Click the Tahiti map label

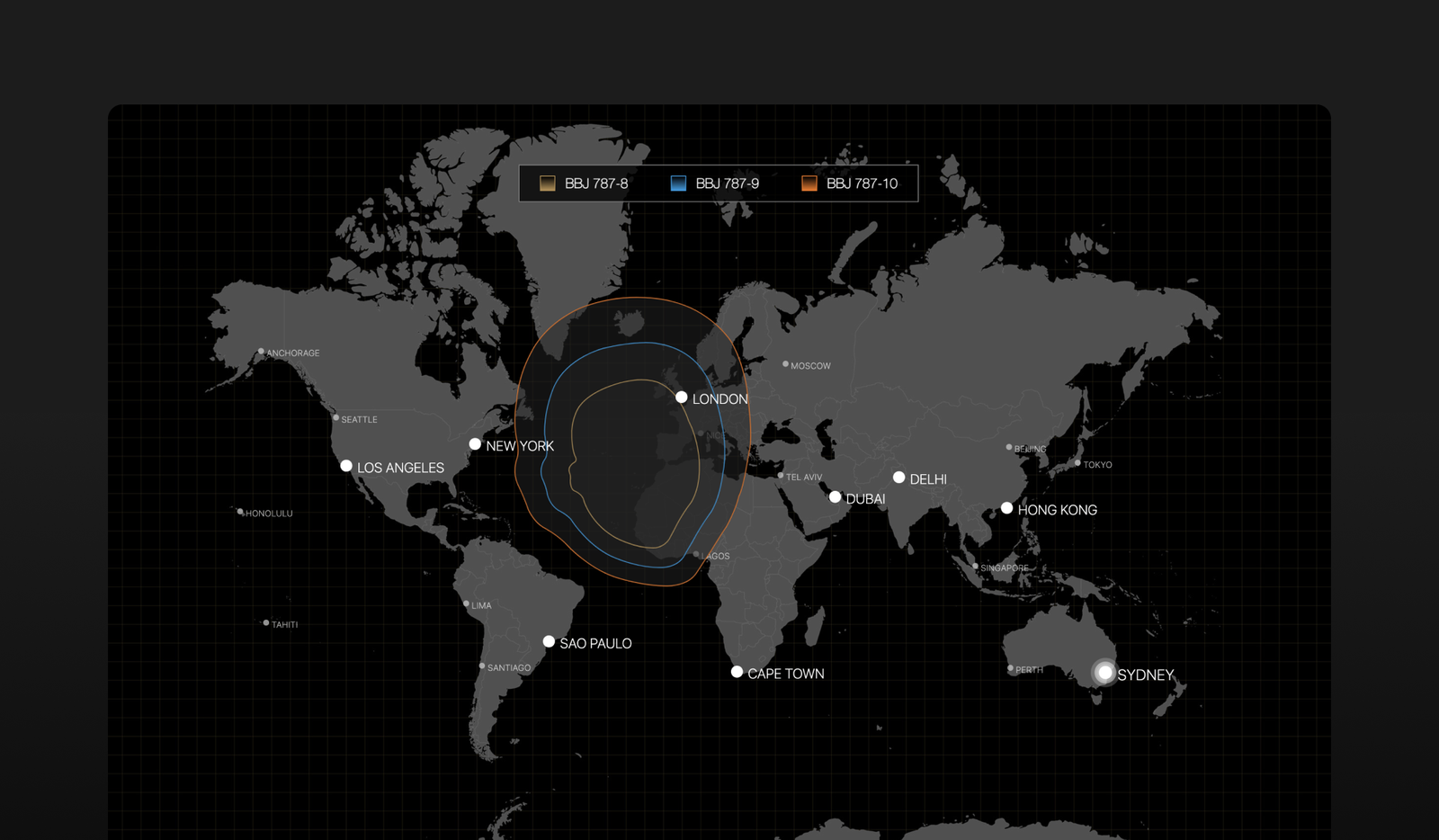(x=284, y=625)
